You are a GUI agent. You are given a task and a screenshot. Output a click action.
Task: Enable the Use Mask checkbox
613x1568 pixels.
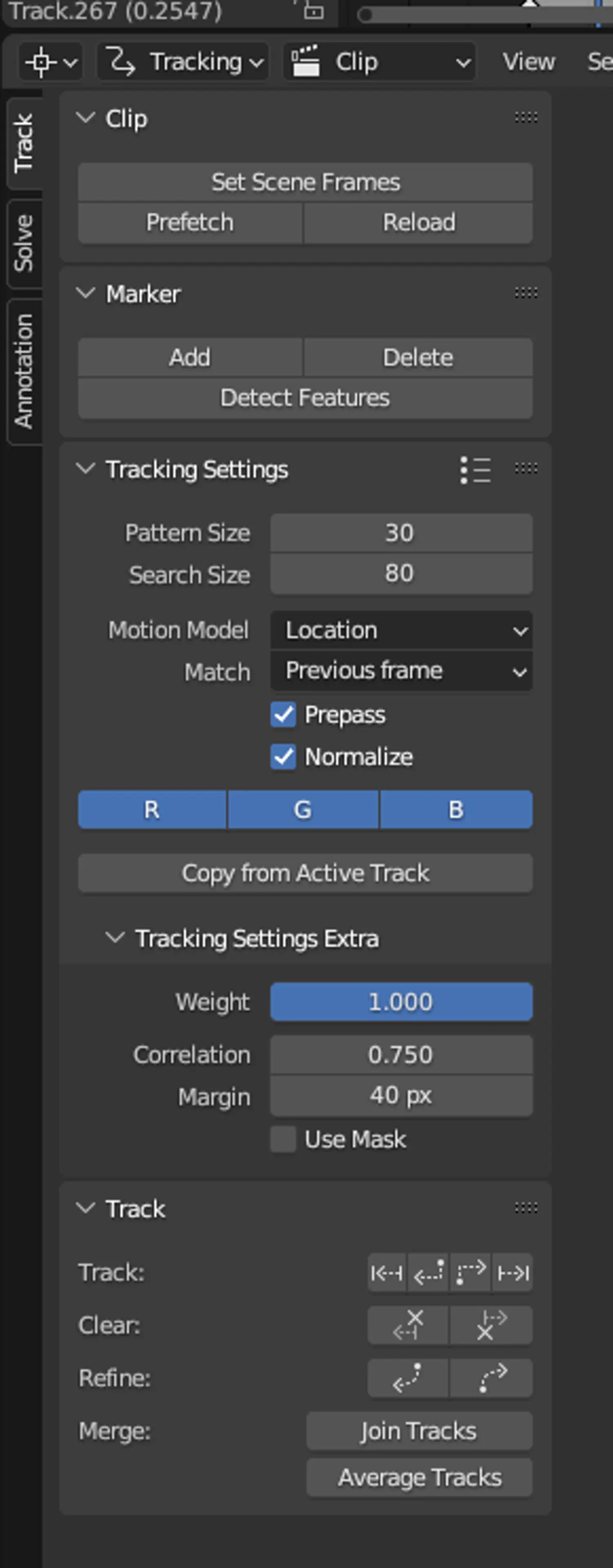(283, 1139)
